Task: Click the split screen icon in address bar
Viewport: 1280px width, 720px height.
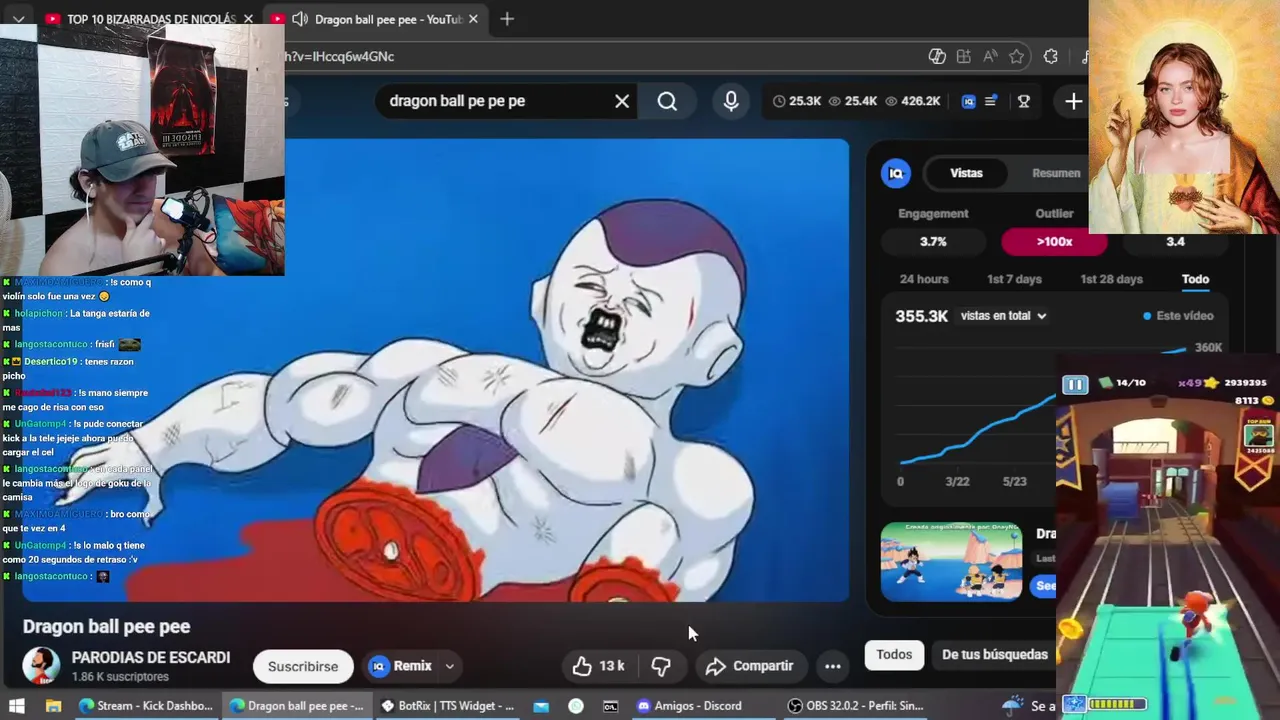Action: click(x=963, y=57)
